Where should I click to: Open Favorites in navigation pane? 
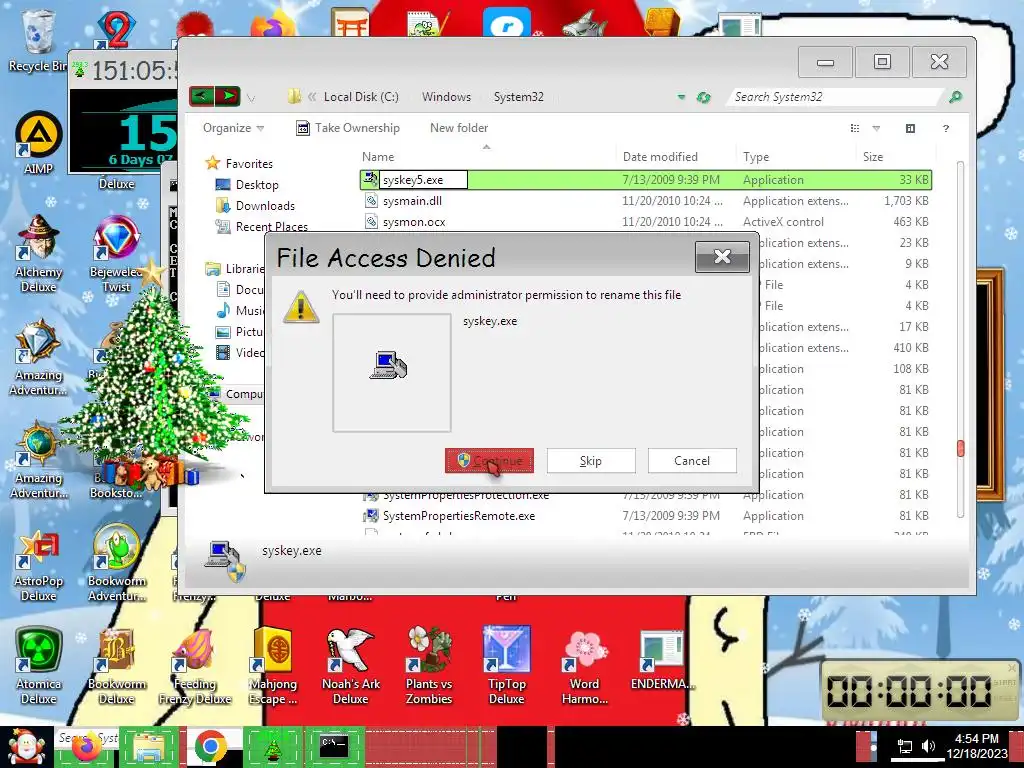[249, 163]
